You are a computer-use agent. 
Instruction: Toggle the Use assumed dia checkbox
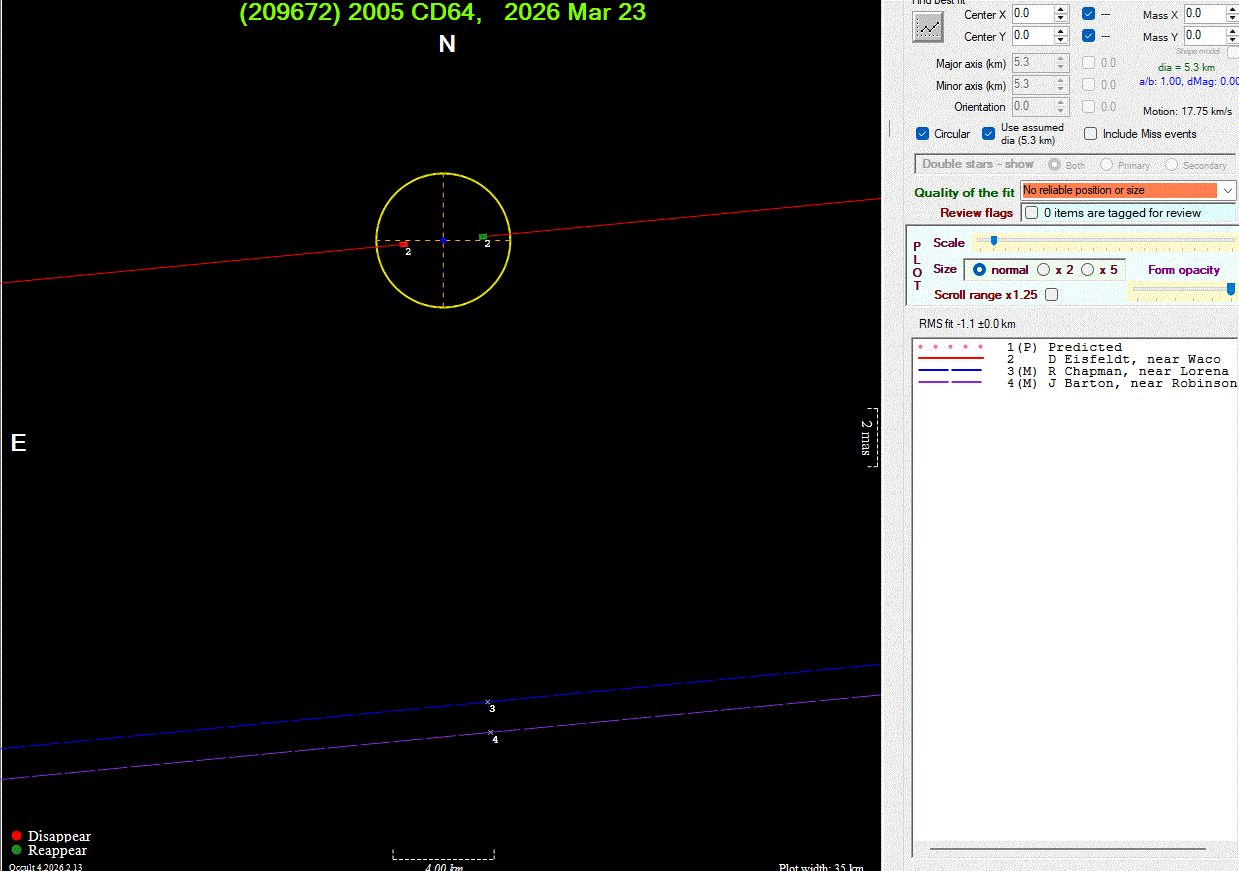tap(989, 134)
